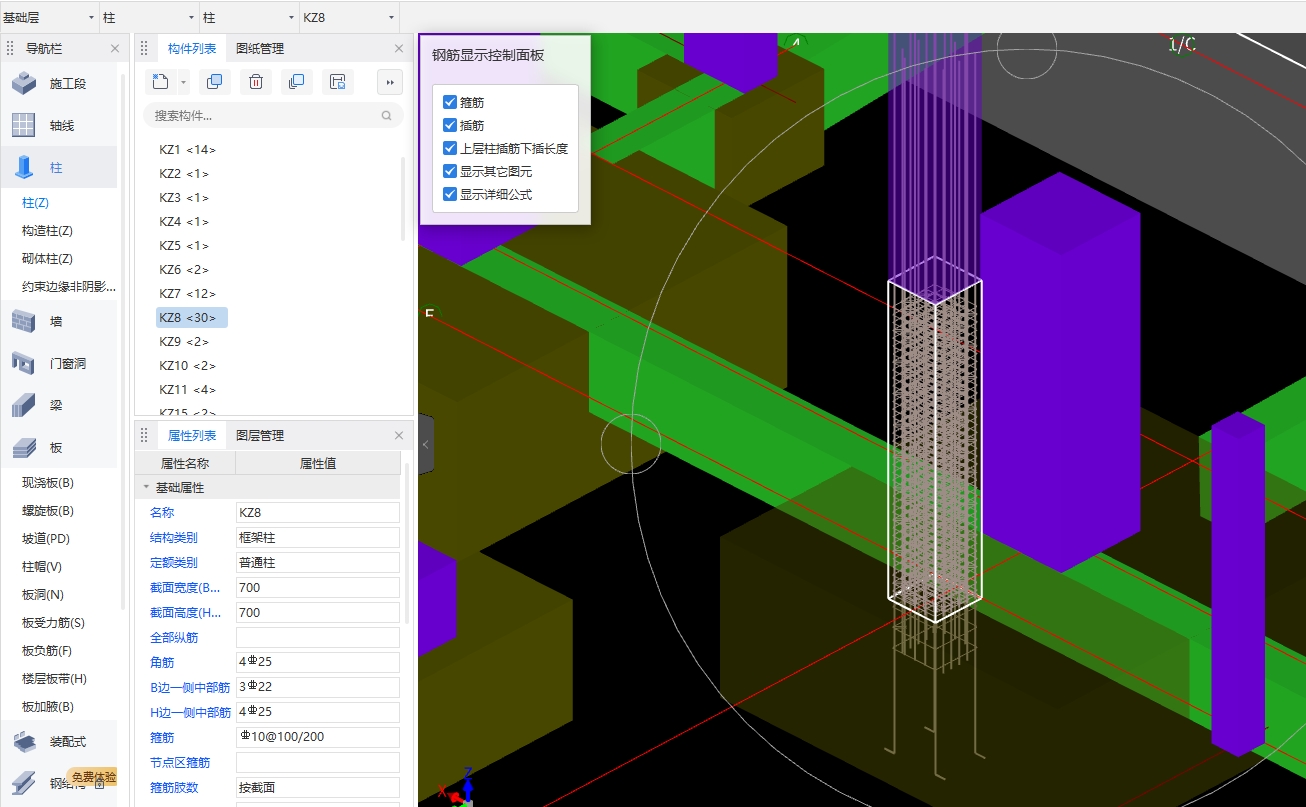
Task: Select KZ1 <14> in component list
Action: pos(188,150)
